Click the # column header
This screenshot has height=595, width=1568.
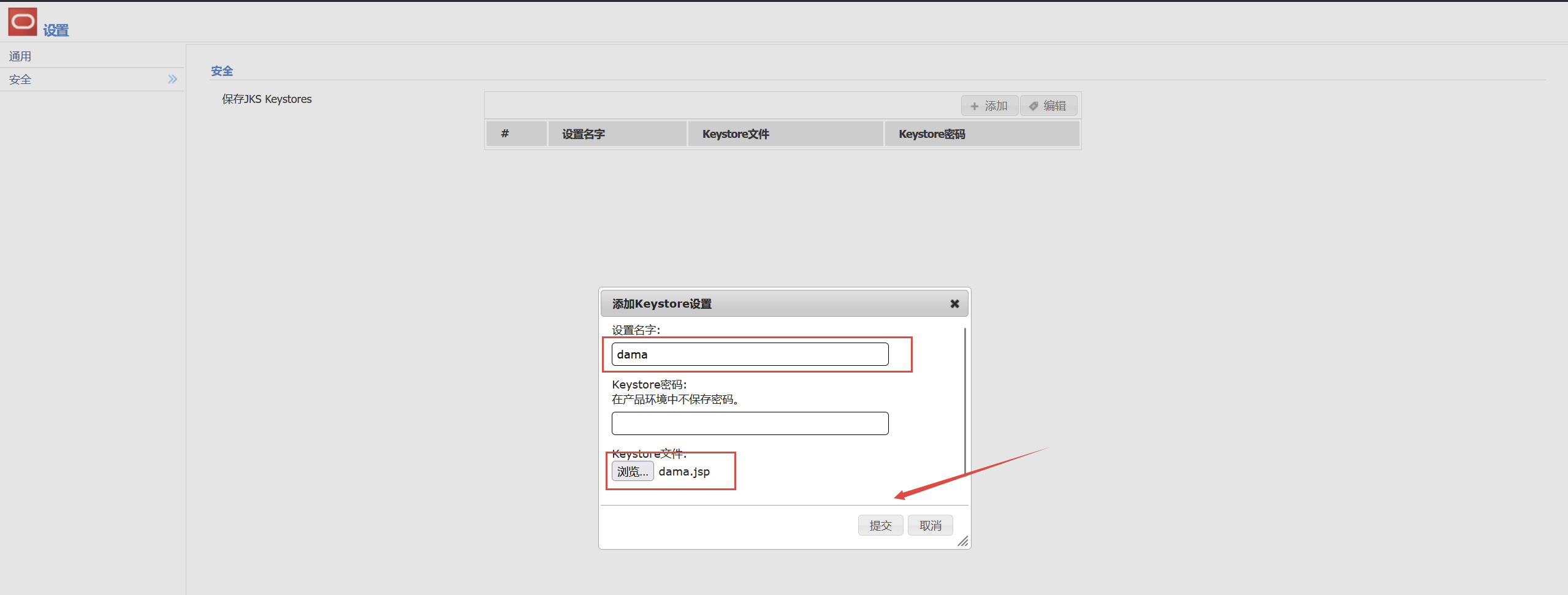point(516,134)
